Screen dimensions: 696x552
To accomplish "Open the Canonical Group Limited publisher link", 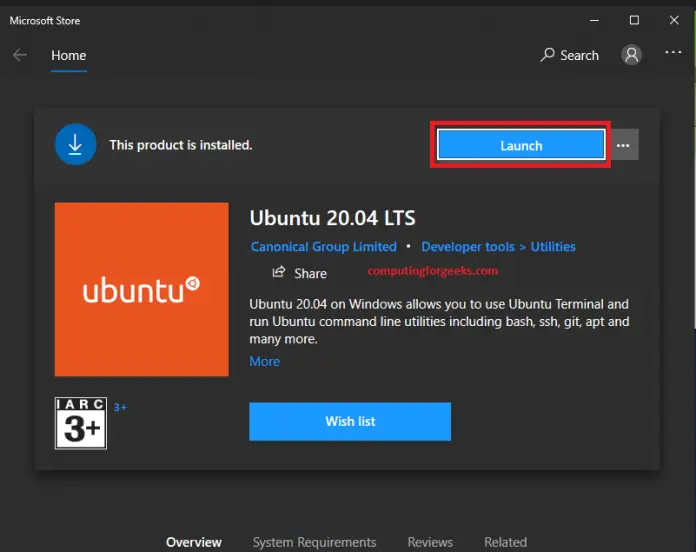I will [x=323, y=247].
